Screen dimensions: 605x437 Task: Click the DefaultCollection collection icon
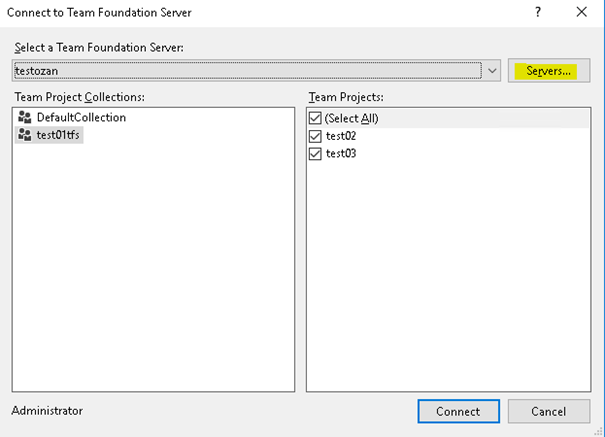tap(25, 118)
